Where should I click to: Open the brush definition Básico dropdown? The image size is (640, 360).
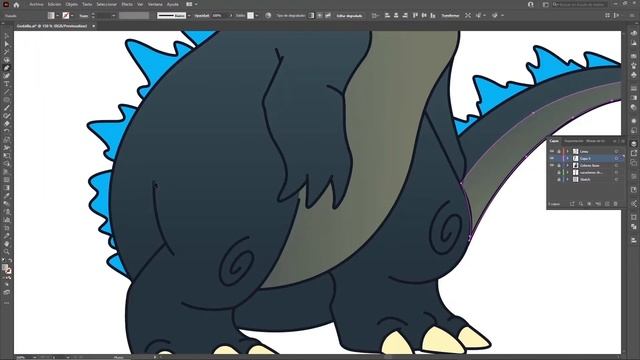189,16
